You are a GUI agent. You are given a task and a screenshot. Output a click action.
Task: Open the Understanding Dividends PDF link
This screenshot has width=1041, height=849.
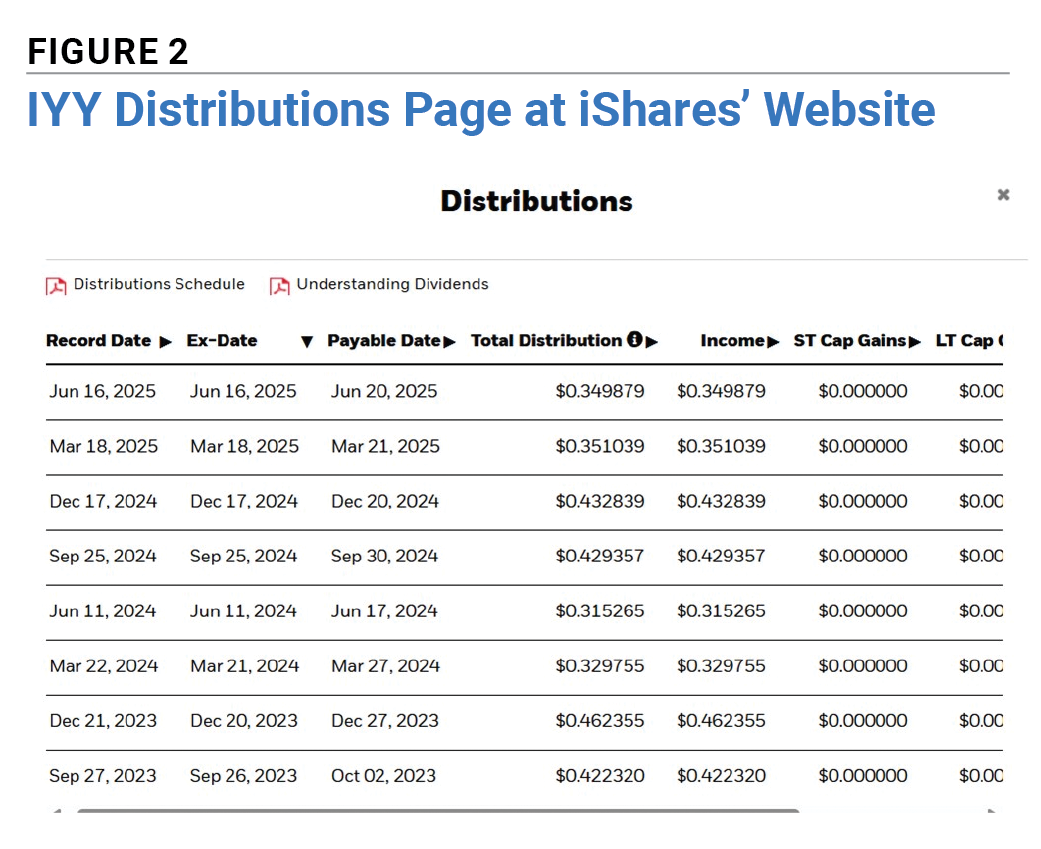pos(392,284)
